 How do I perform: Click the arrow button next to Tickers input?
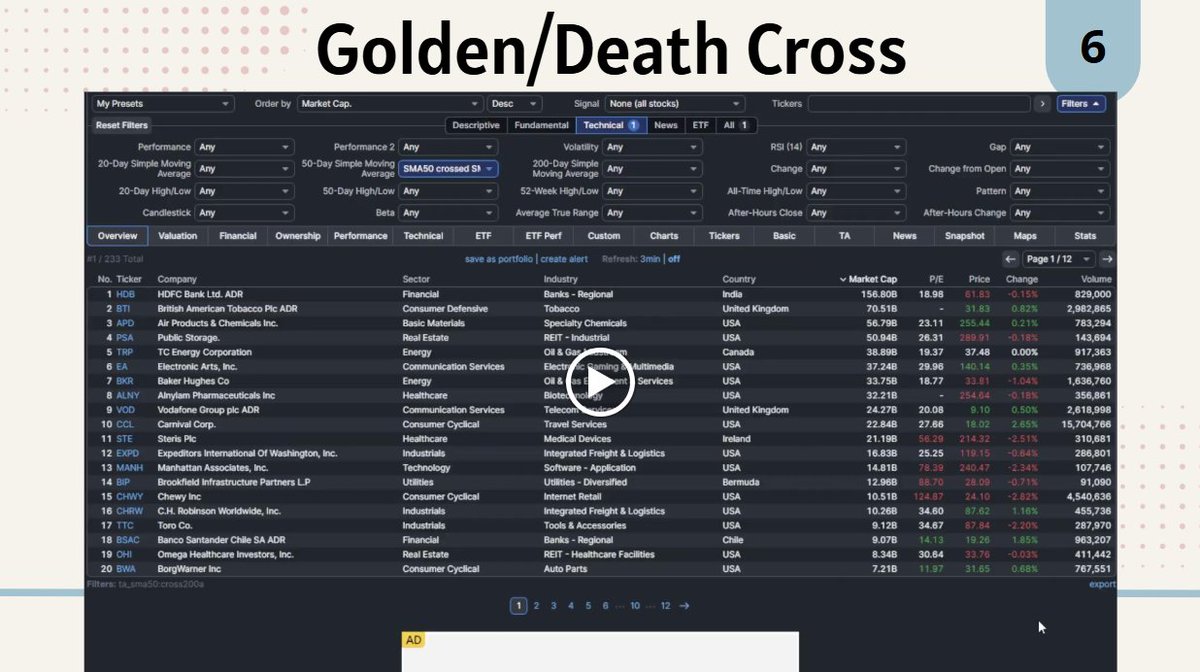pyautogui.click(x=1042, y=103)
